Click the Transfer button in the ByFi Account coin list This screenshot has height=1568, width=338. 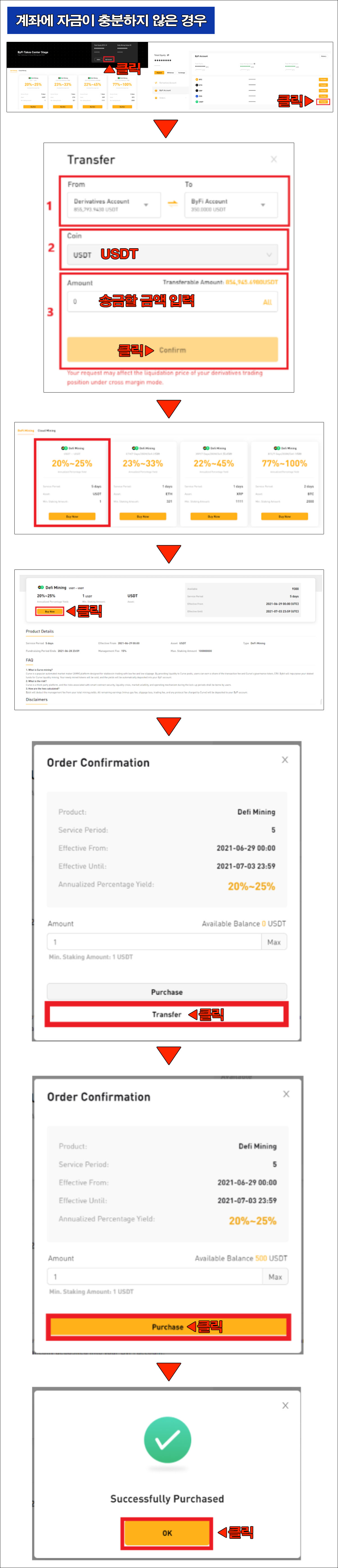323,102
